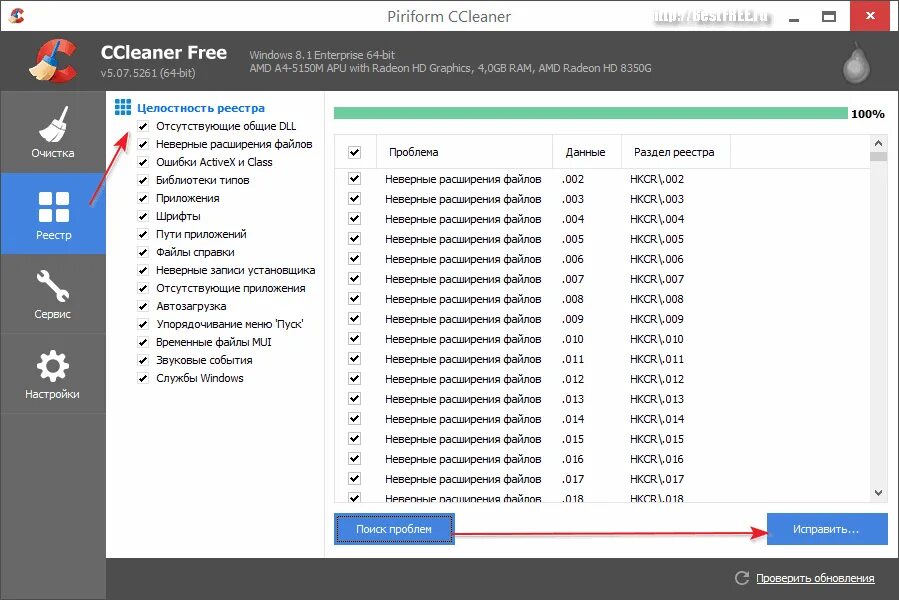
Task: Select the problem text in the .009 row
Action: pos(463,319)
